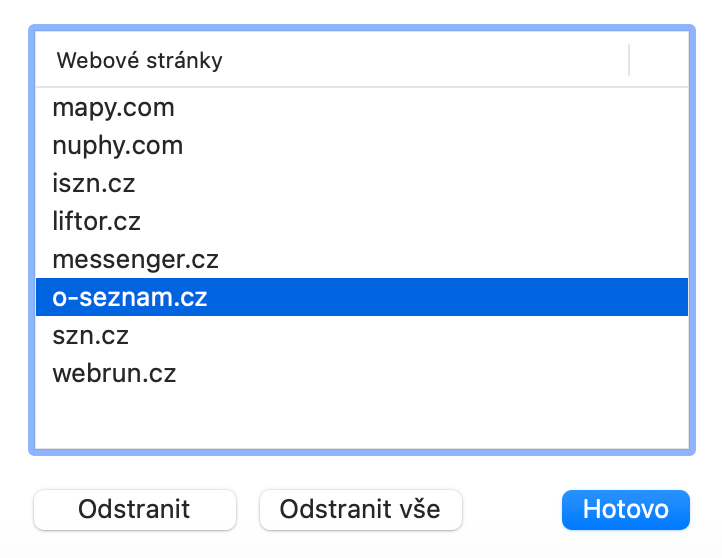This screenshot has width=722, height=558.
Task: Click the first website row in the table
Action: pos(113,108)
